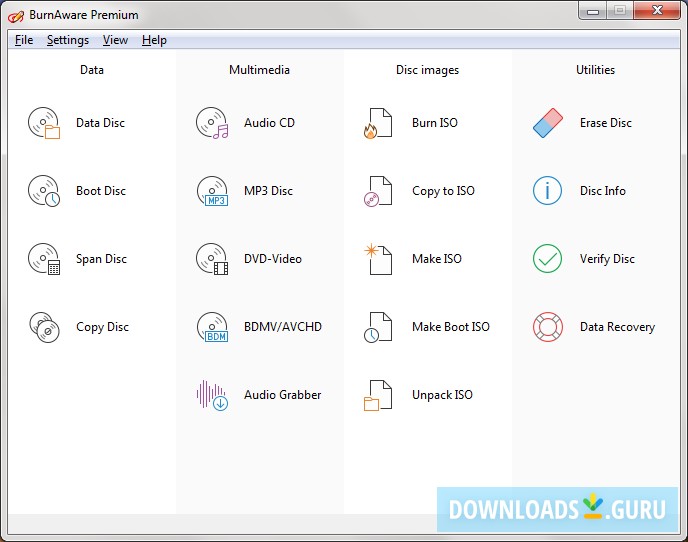Click the Copy to ISO label
This screenshot has width=688, height=542.
tap(444, 191)
